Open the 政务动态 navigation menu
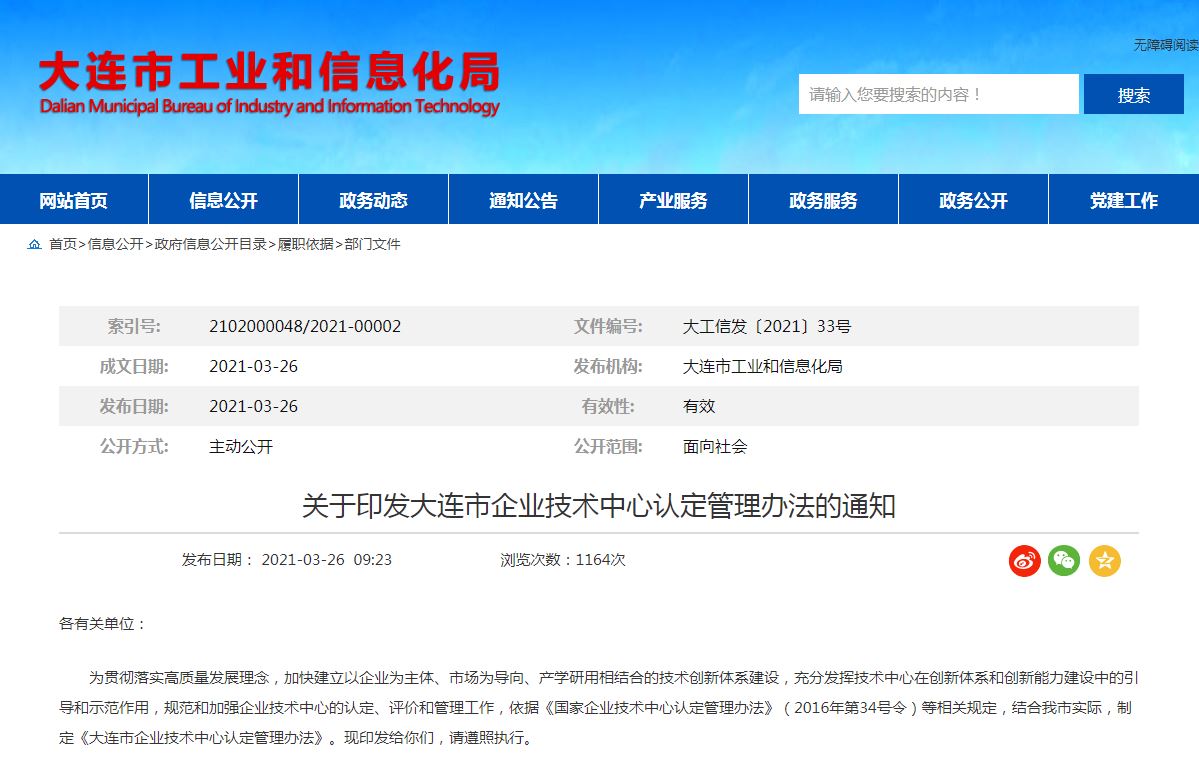 pos(373,200)
